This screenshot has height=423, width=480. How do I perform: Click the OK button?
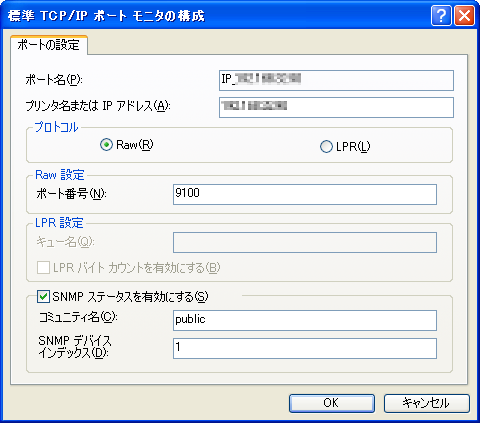point(332,403)
